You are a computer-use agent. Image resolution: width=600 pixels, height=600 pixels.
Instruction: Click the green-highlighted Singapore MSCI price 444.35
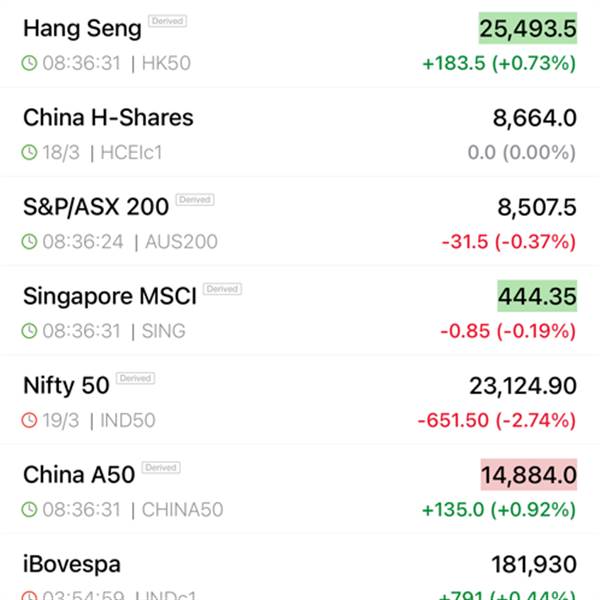click(537, 296)
